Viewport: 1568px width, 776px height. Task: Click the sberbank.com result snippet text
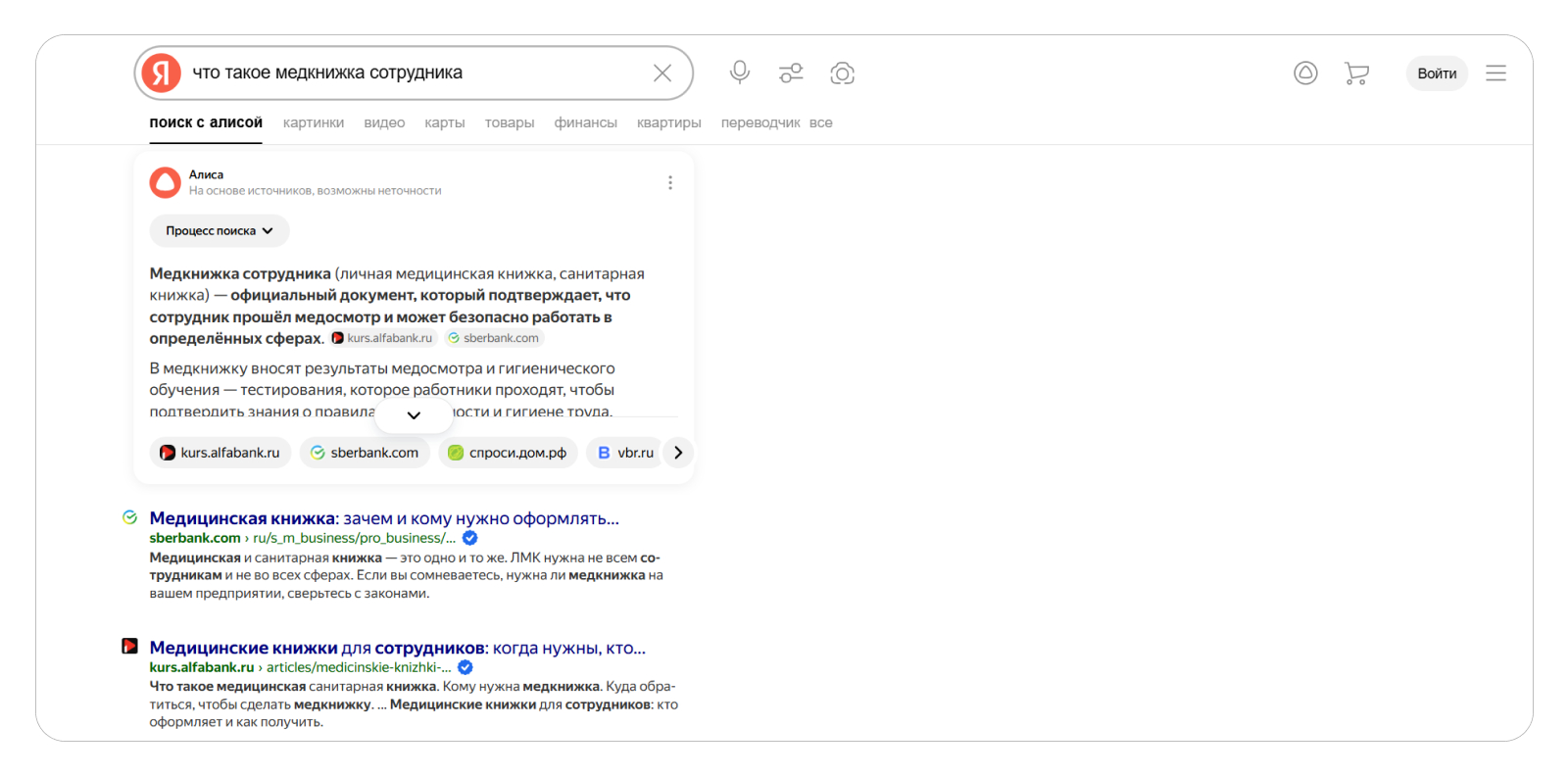407,575
